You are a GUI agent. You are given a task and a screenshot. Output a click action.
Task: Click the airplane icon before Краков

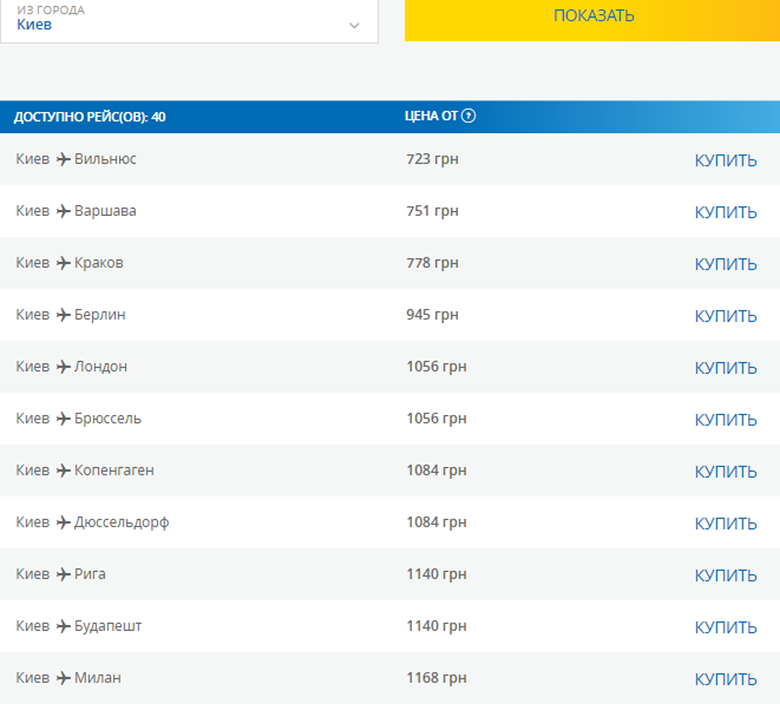tap(63, 263)
